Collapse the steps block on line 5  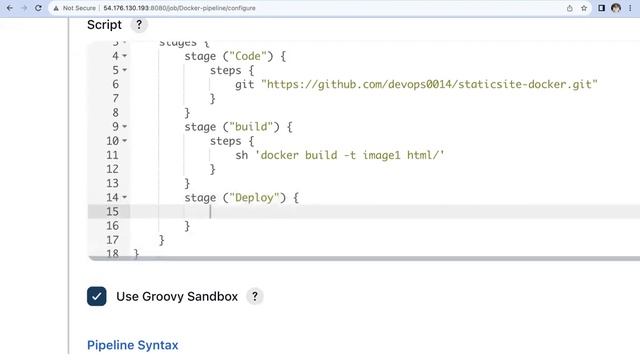tap(124, 70)
